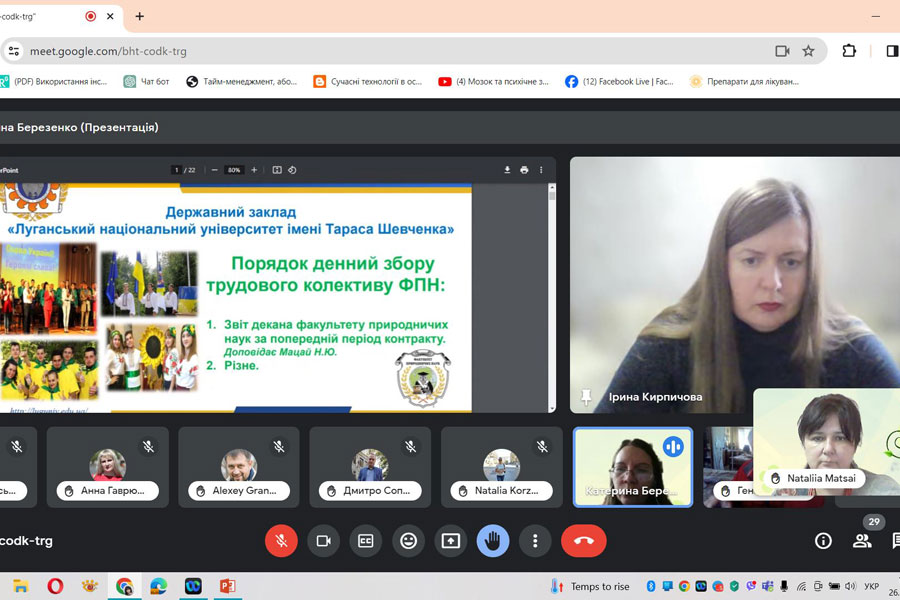Click the PDF page number field
The width and height of the screenshot is (900, 600).
click(177, 170)
